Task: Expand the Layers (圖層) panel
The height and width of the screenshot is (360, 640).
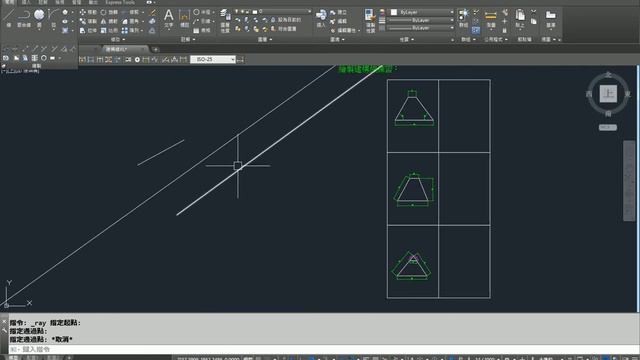Action: point(265,40)
